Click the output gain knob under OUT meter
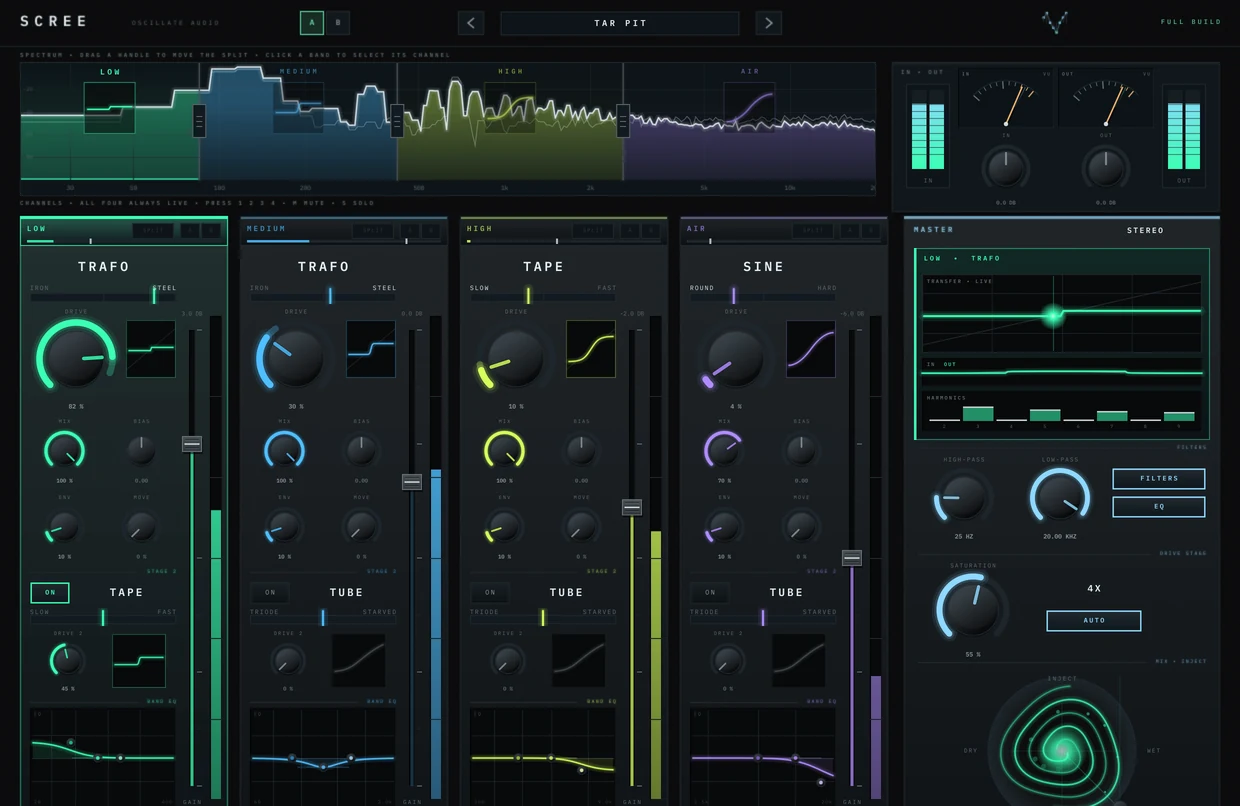 click(1105, 168)
